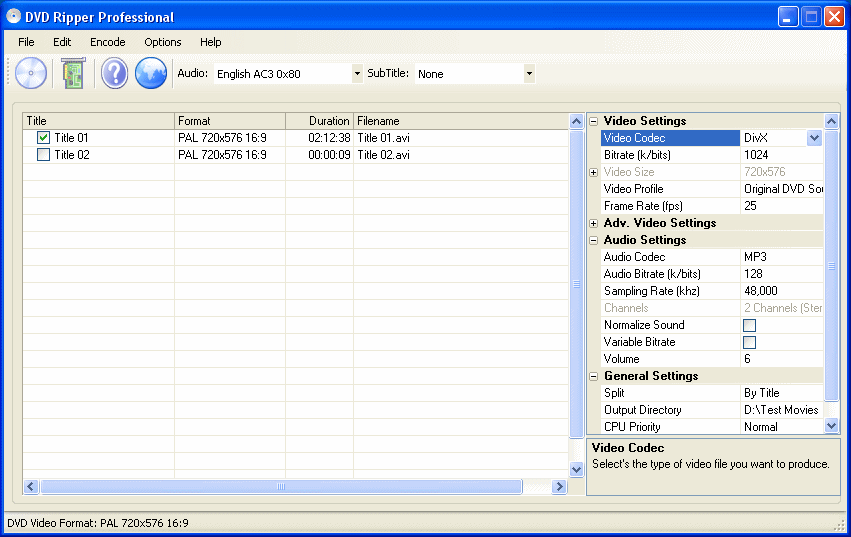This screenshot has width=851, height=537.
Task: Click the settings panel vertical scrollbar thumb
Action: tap(831, 266)
